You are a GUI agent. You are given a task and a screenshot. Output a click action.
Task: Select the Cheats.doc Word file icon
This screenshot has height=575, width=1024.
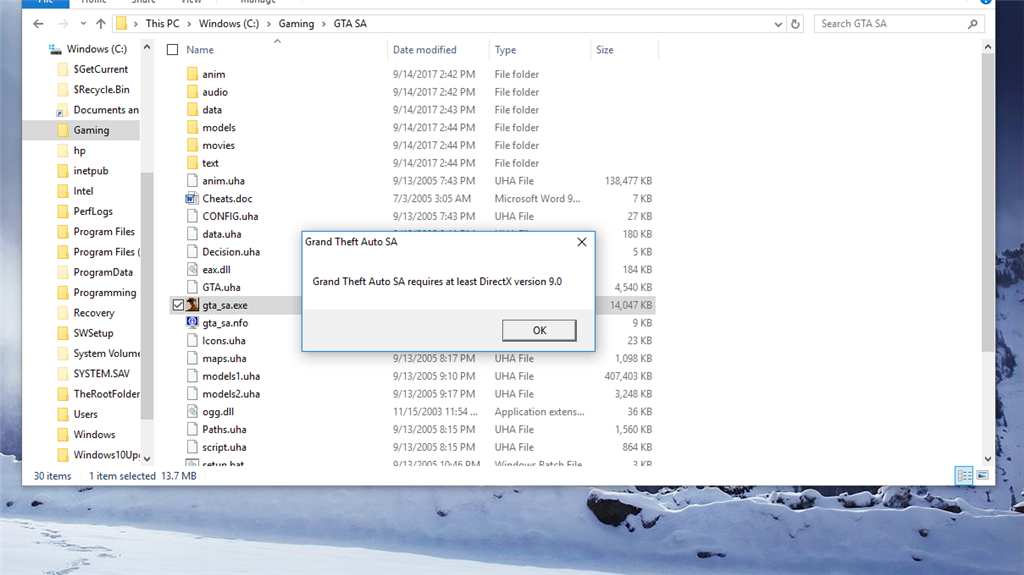click(192, 198)
